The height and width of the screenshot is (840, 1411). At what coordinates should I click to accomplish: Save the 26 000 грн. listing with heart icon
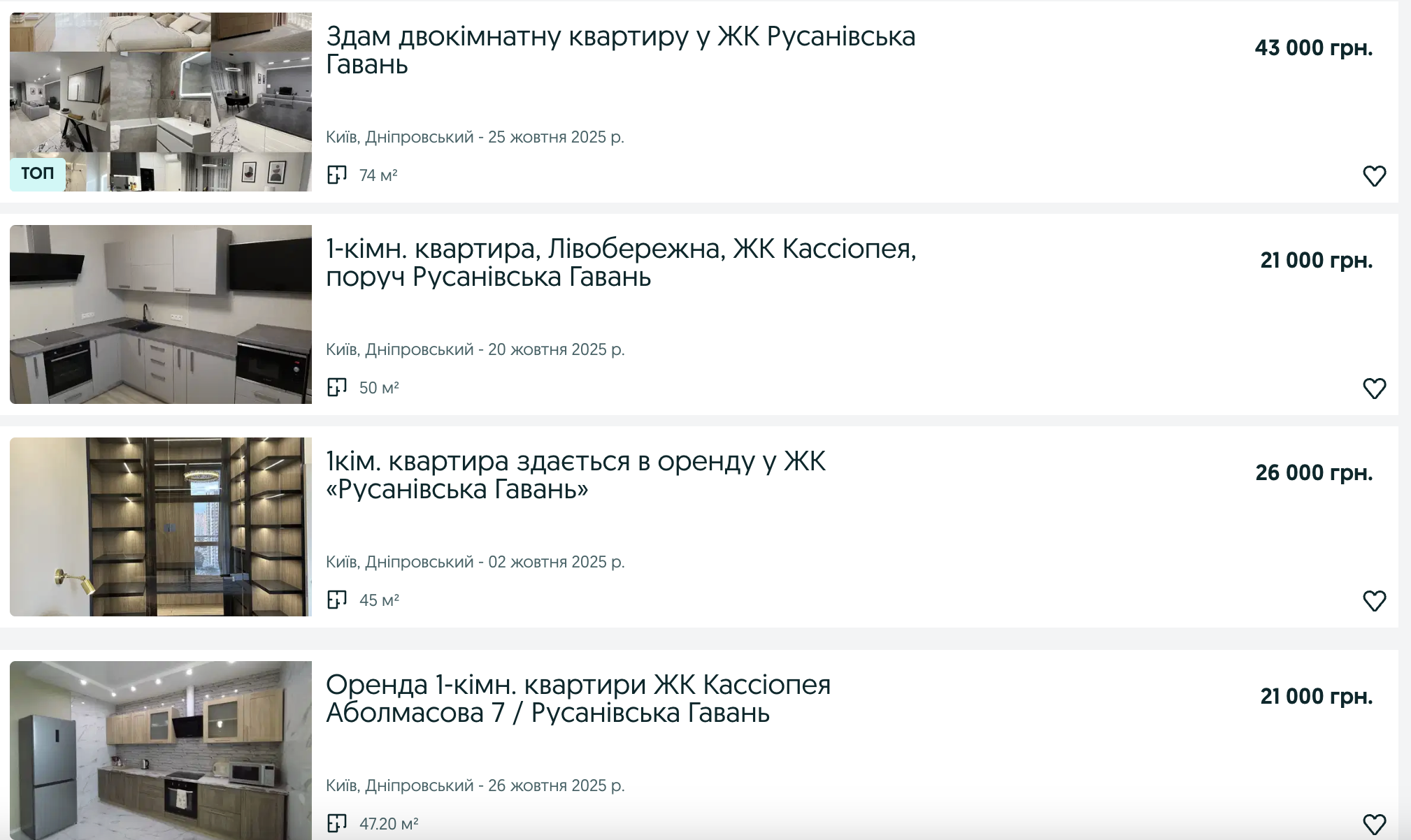1374,600
